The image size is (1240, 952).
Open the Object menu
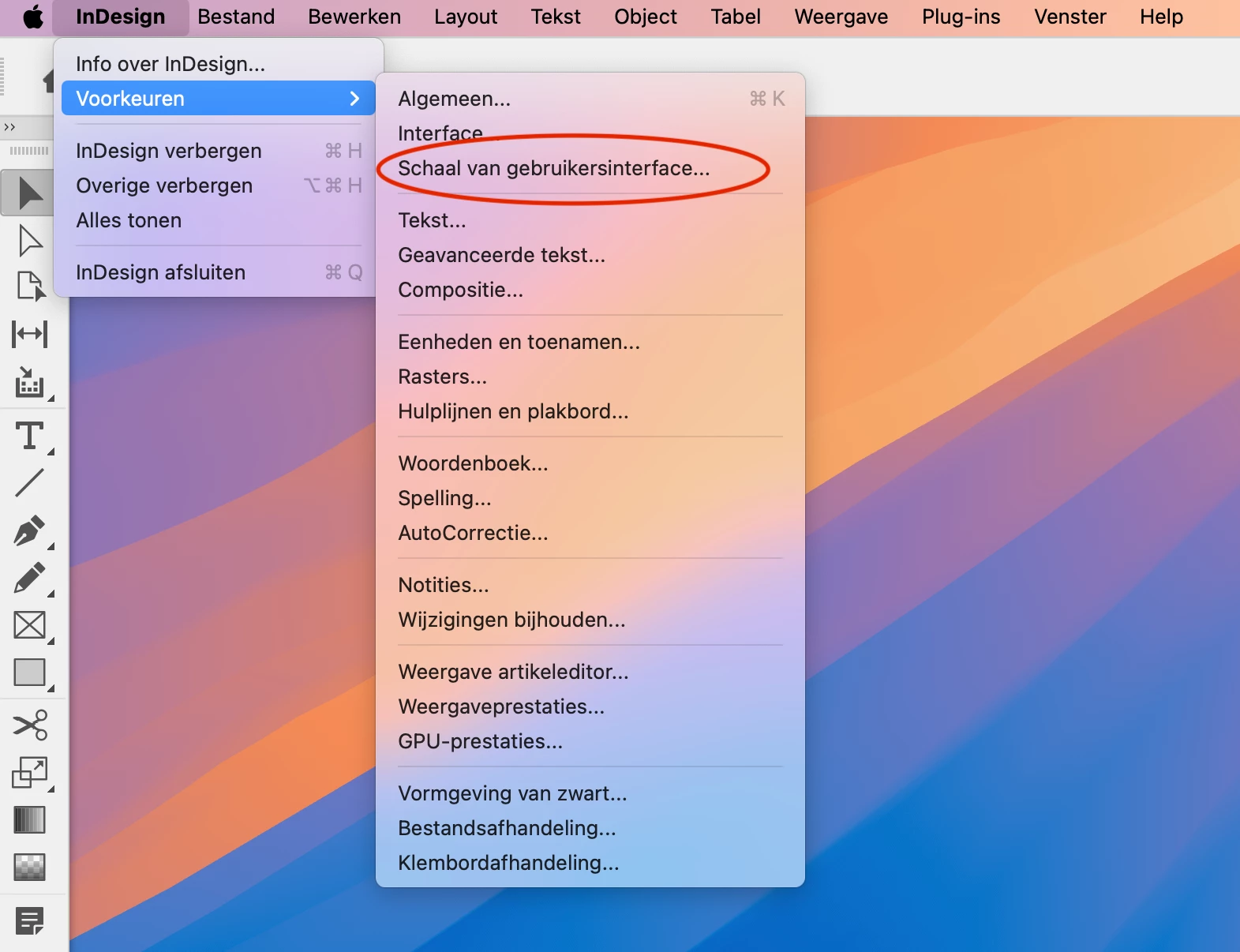[x=646, y=17]
